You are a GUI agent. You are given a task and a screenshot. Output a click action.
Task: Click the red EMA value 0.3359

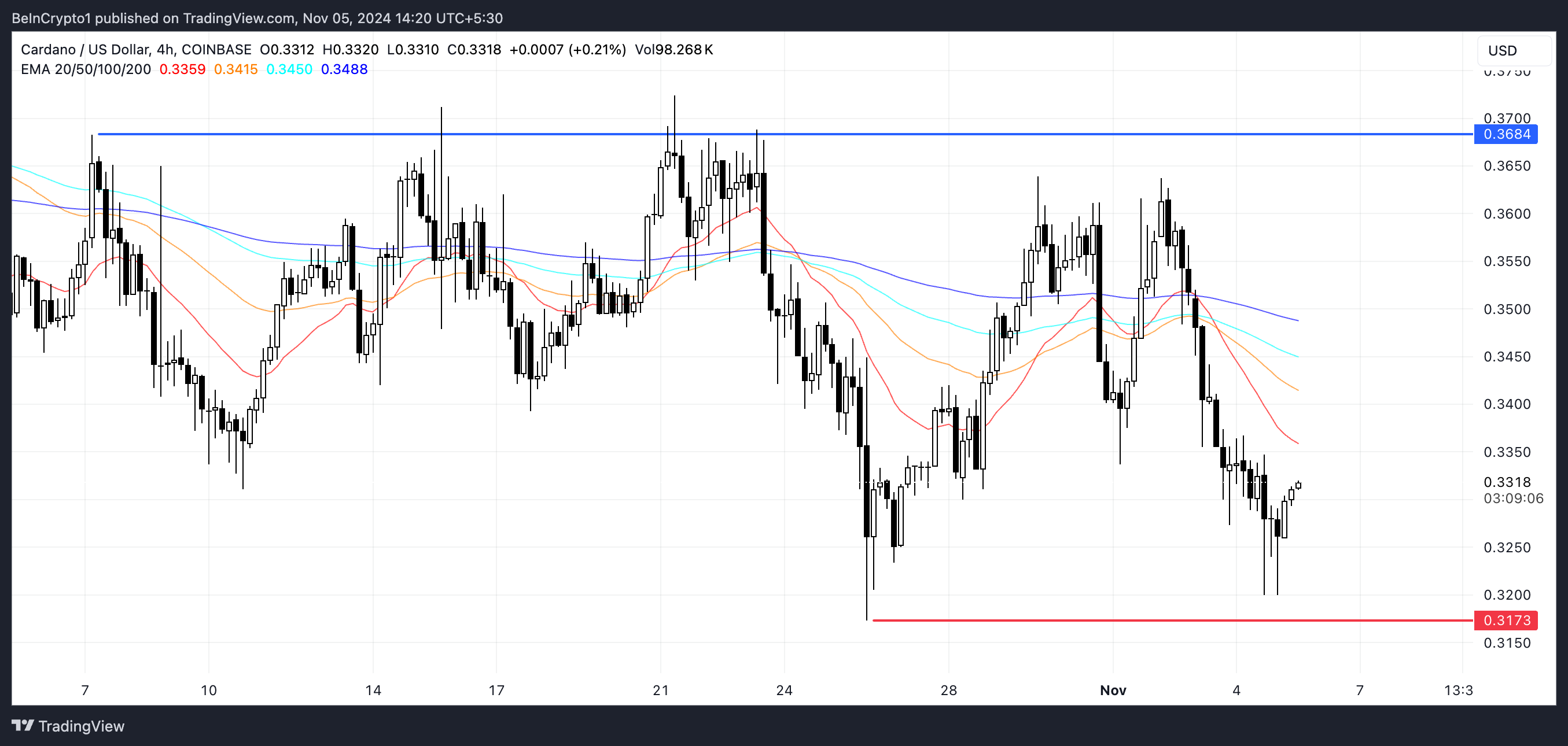point(182,69)
